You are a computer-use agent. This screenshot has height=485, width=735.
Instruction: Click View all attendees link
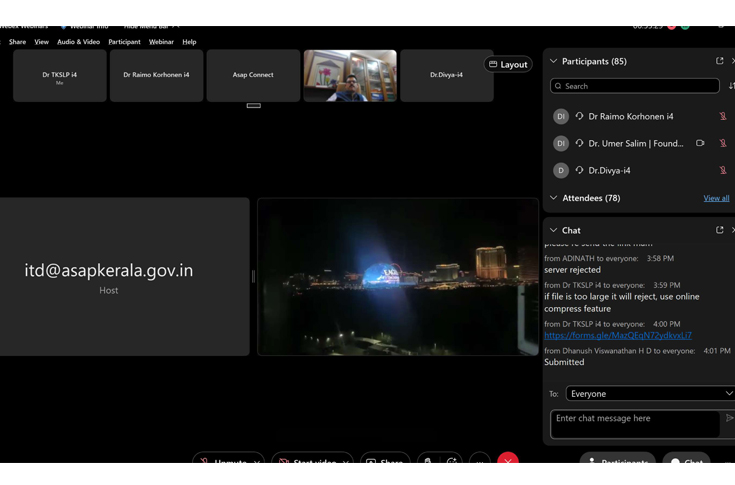point(716,198)
